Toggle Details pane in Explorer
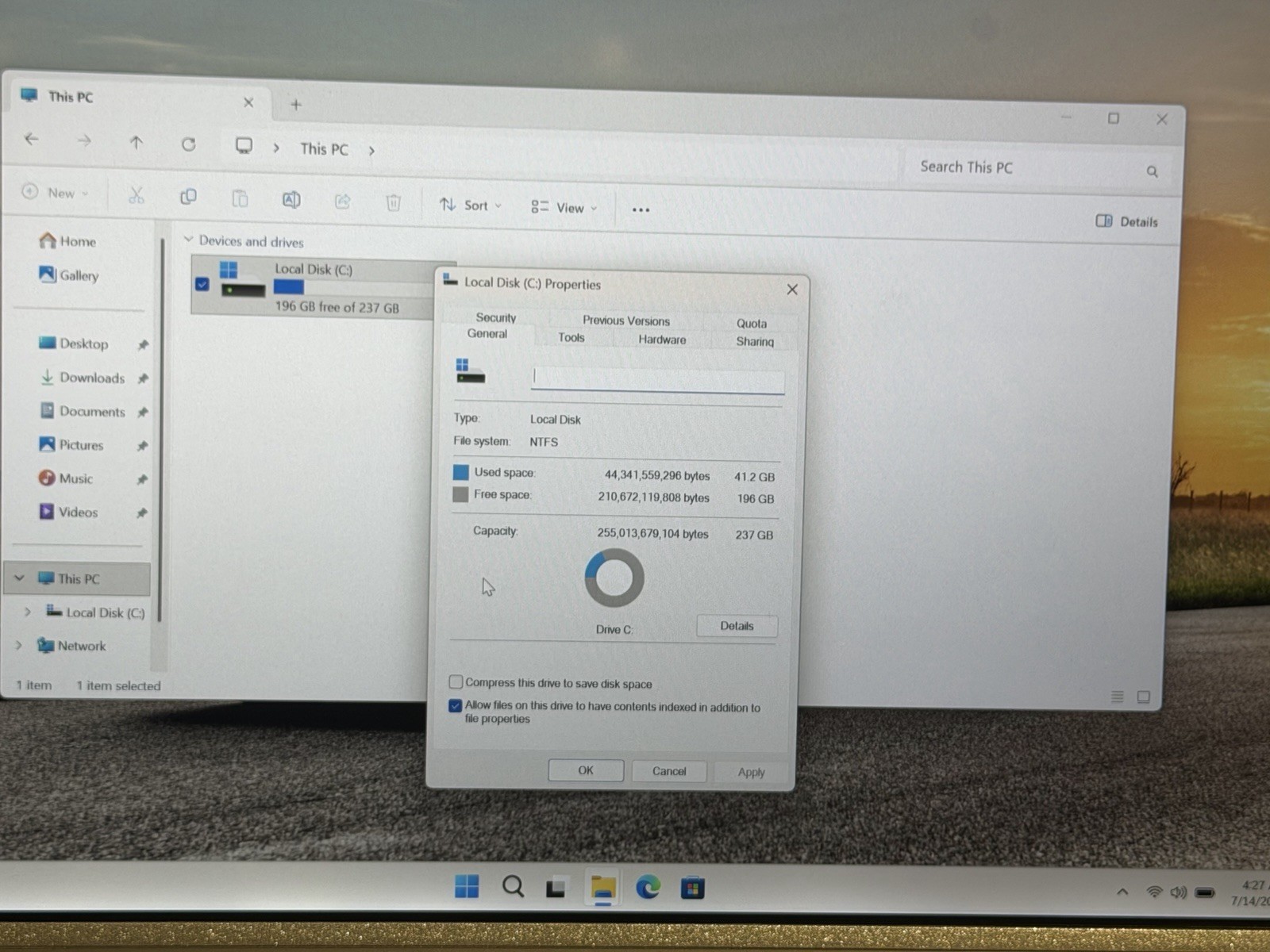This screenshot has height=952, width=1270. tap(1126, 221)
